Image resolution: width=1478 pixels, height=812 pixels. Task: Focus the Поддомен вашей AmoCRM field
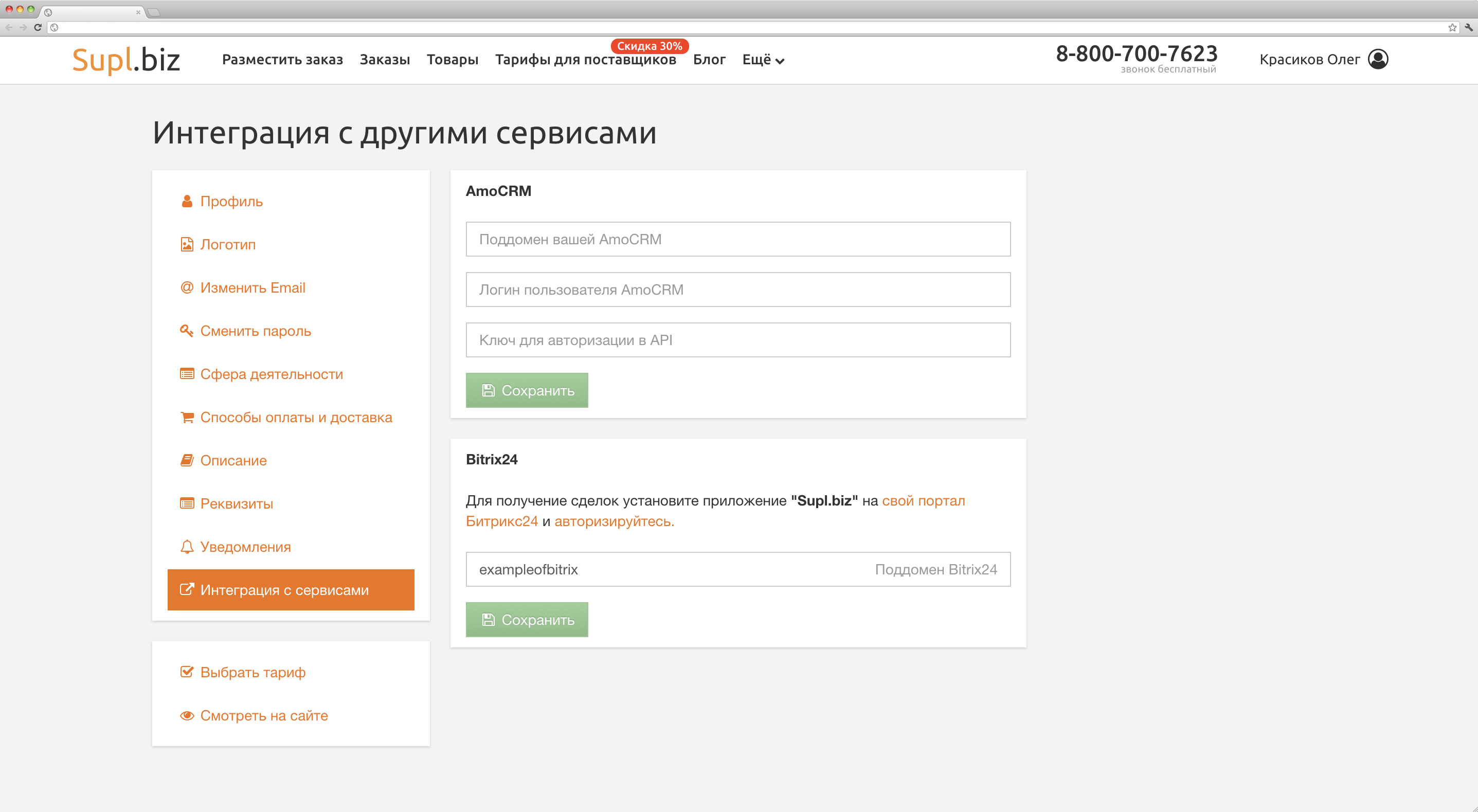pos(738,239)
